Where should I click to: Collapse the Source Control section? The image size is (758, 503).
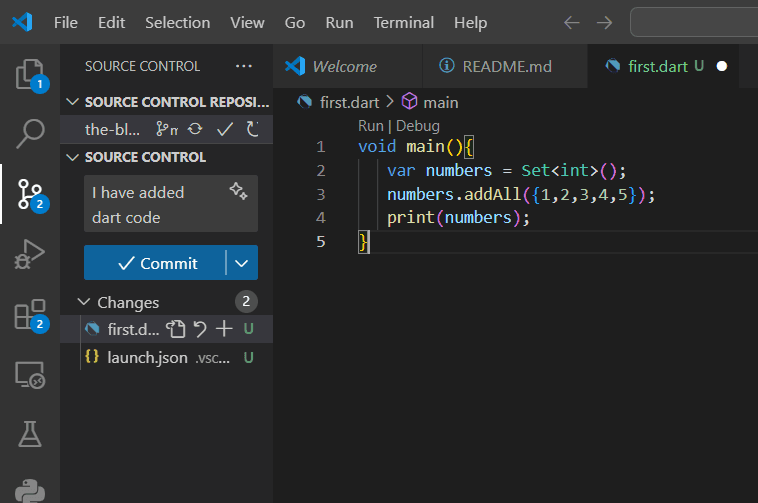73,157
